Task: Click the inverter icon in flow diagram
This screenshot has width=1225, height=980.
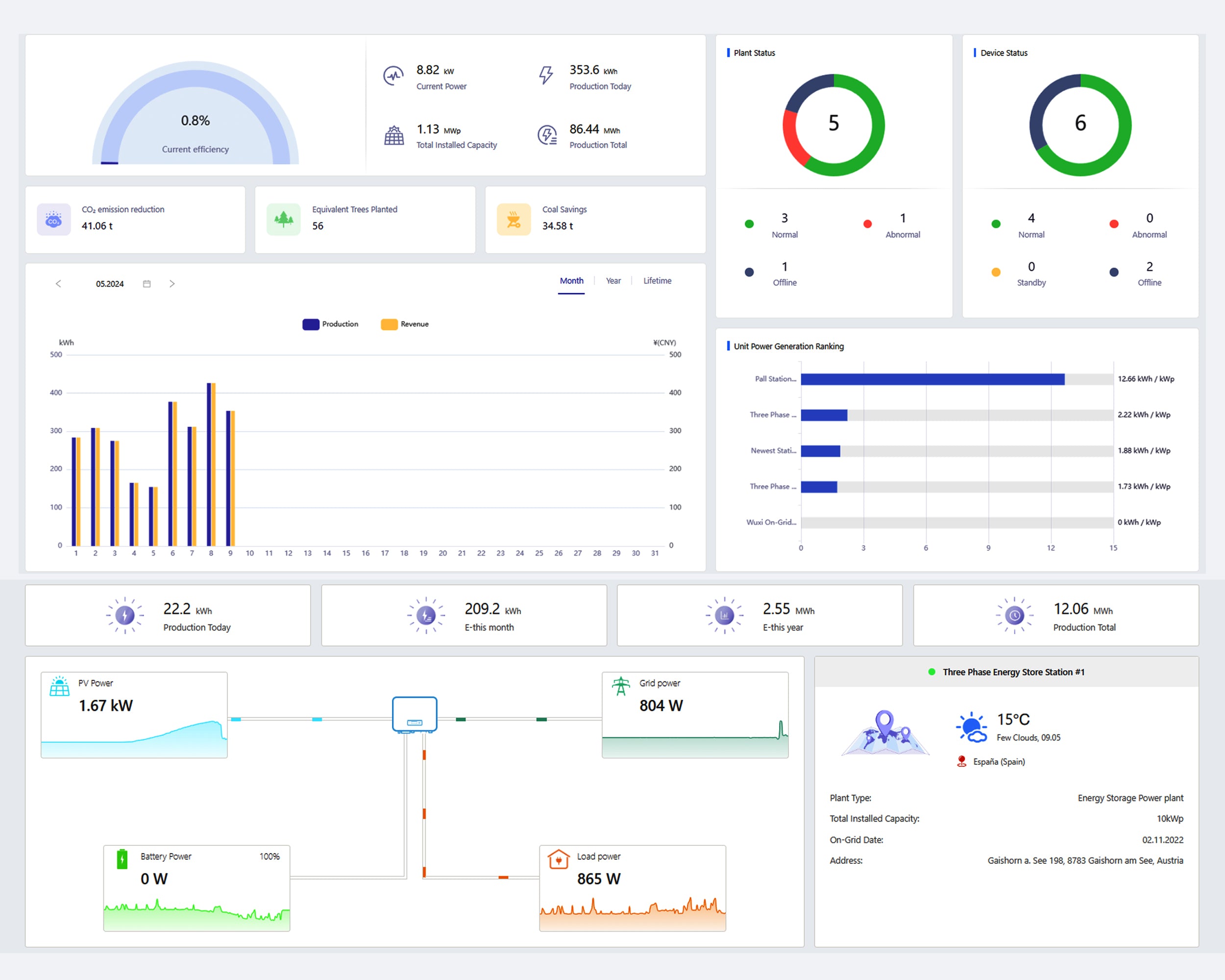Action: coord(415,714)
